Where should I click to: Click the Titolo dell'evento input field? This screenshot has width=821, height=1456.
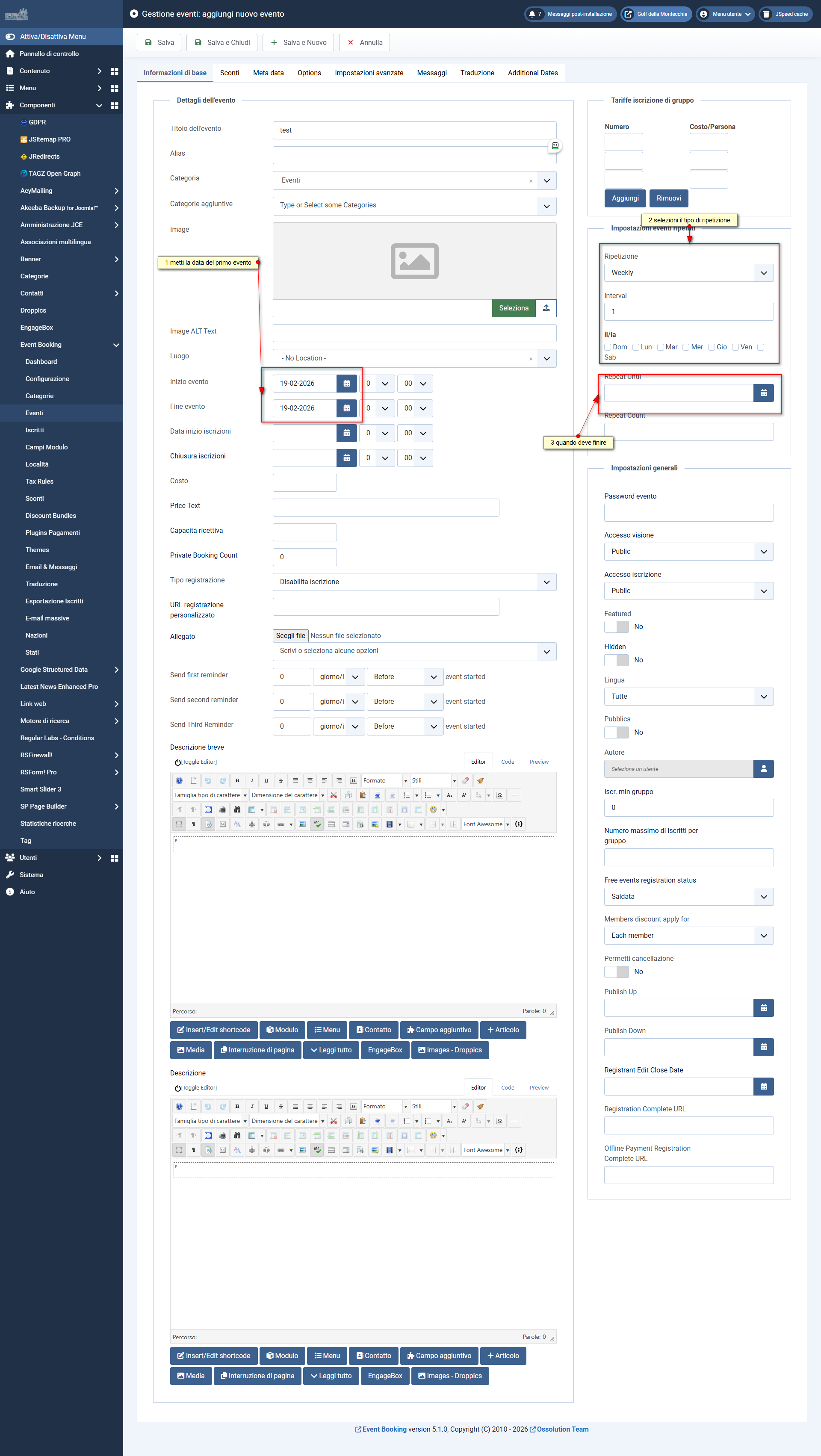413,130
